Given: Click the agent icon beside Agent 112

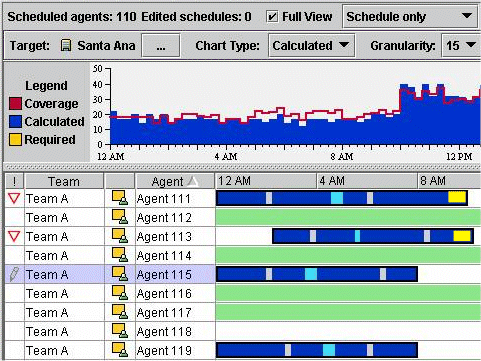Looking at the screenshot, I should coord(120,217).
